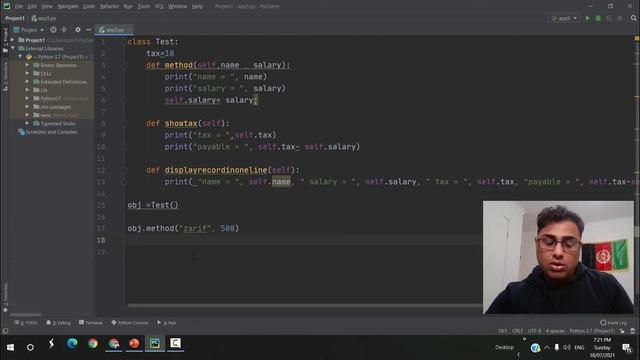This screenshot has height=360, width=640.
Task: Click app1.py breadcrumb in navigation bar
Action: pos(44,18)
